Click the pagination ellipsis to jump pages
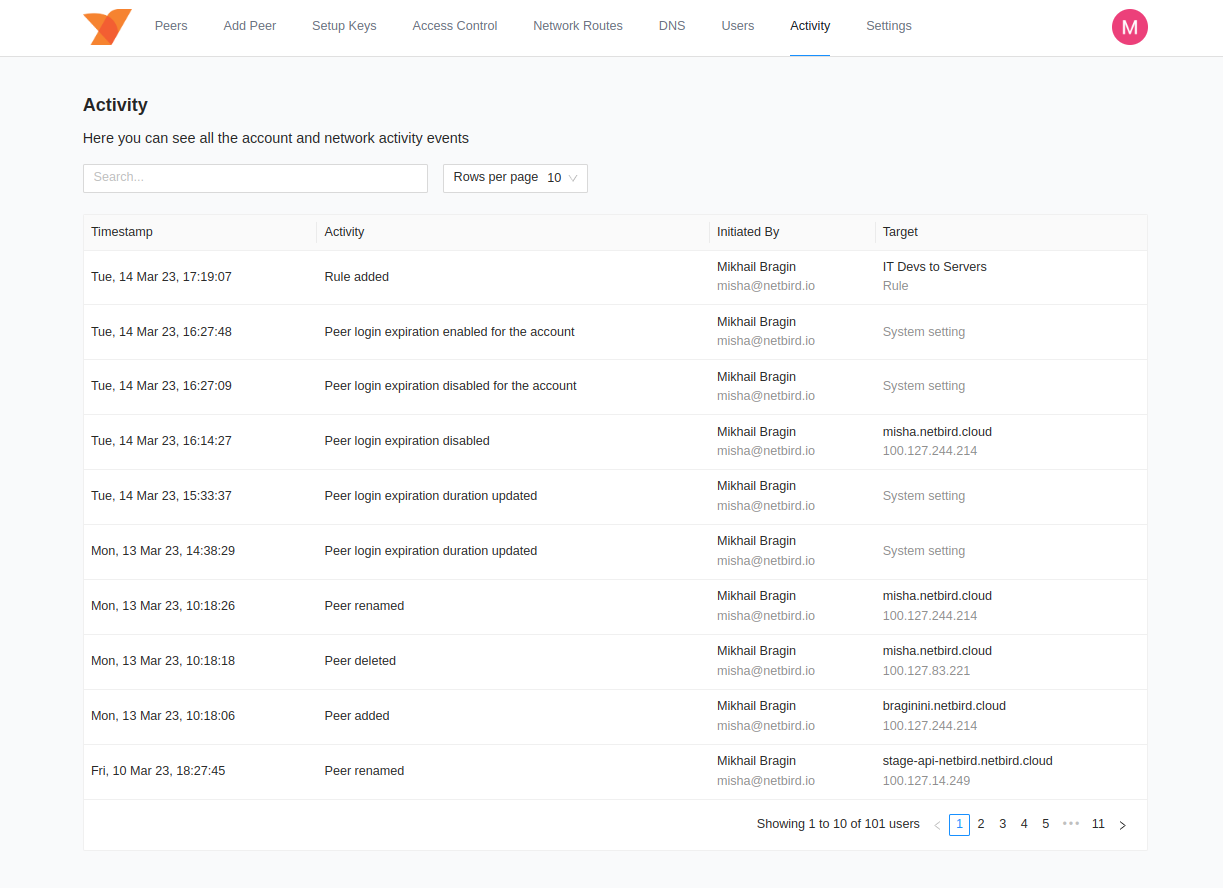Image resolution: width=1223 pixels, height=888 pixels. point(1071,824)
